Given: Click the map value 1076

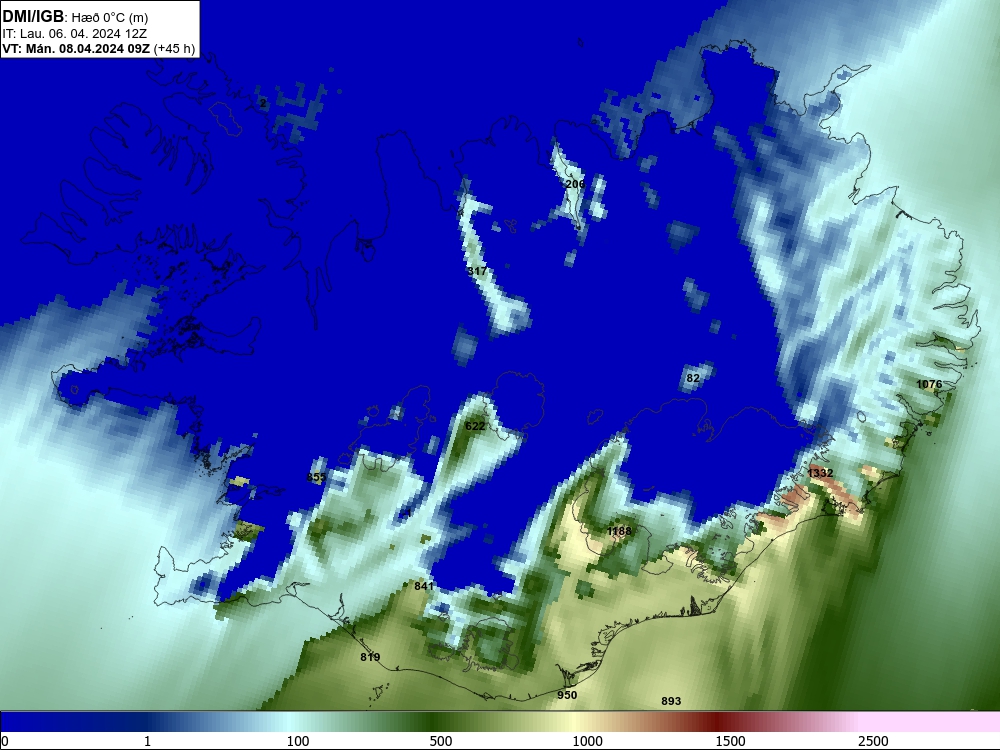Looking at the screenshot, I should pyautogui.click(x=929, y=384).
